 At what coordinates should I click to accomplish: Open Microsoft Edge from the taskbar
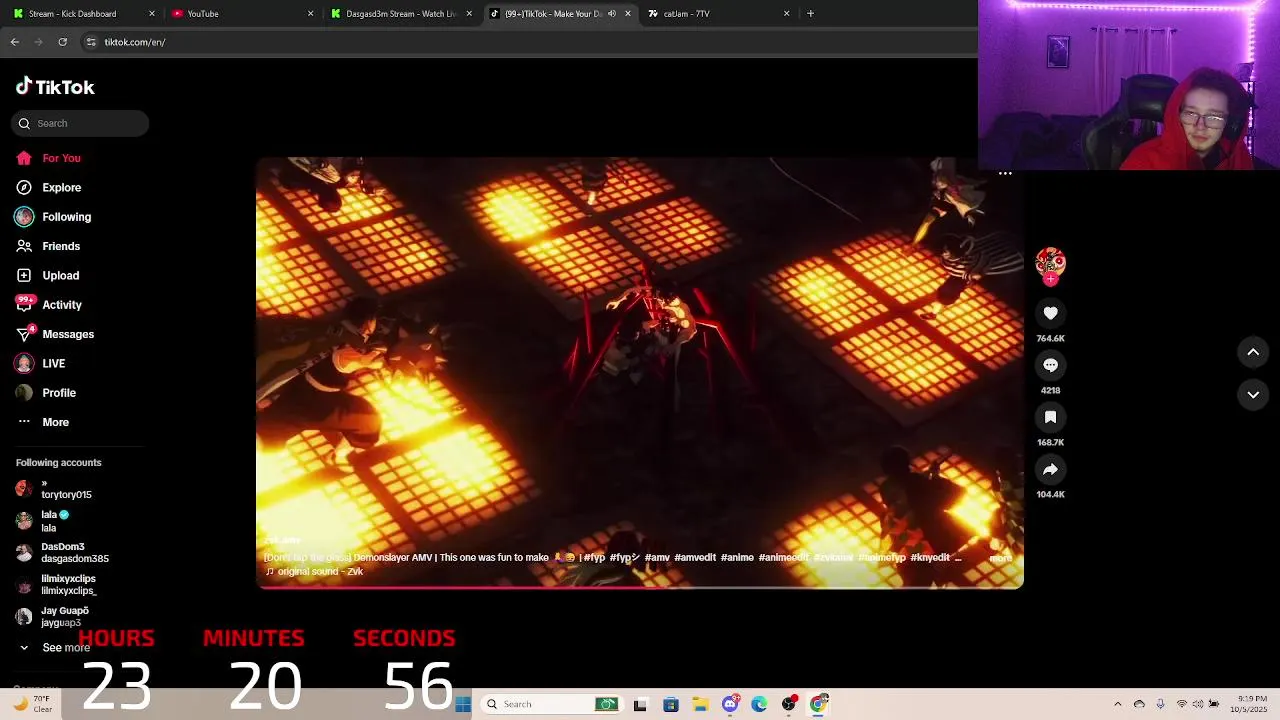(759, 704)
